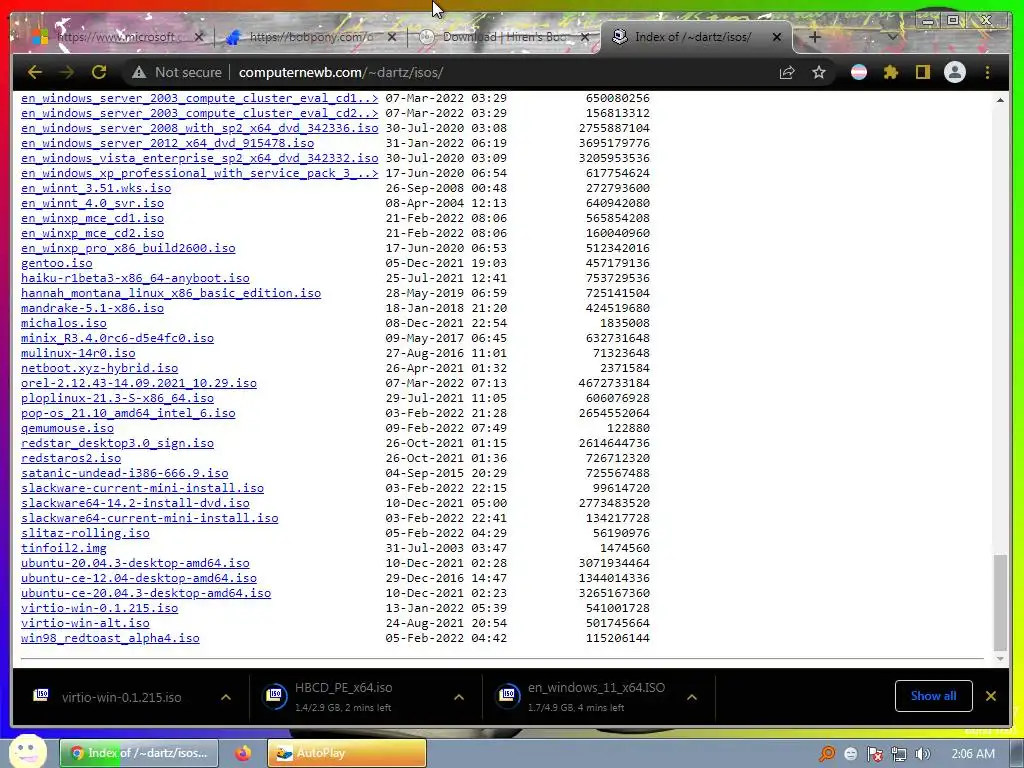Viewport: 1024px width, 768px height.
Task: Go back using the browser back arrow
Action: click(x=35, y=72)
